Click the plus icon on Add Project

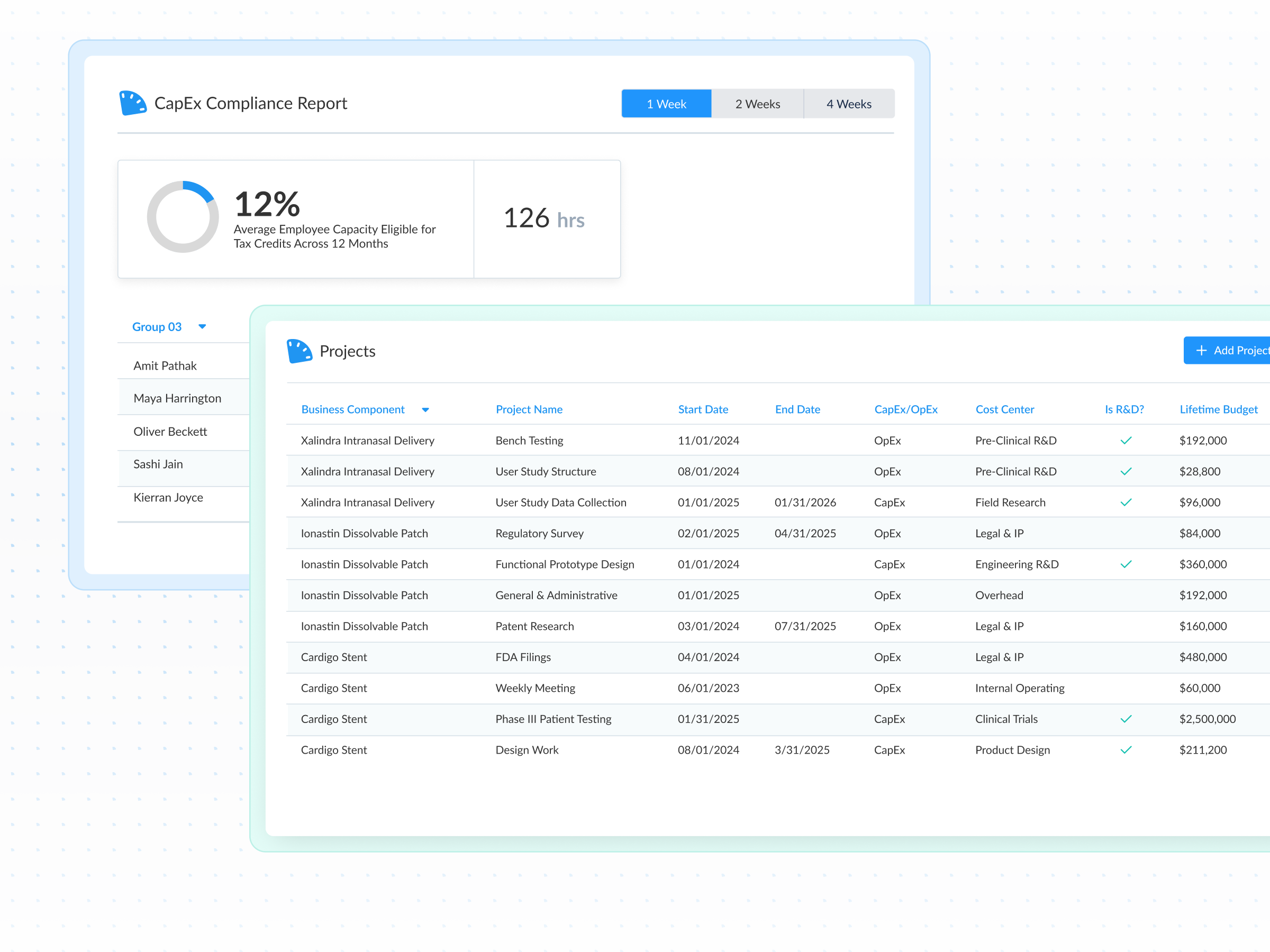1201,350
